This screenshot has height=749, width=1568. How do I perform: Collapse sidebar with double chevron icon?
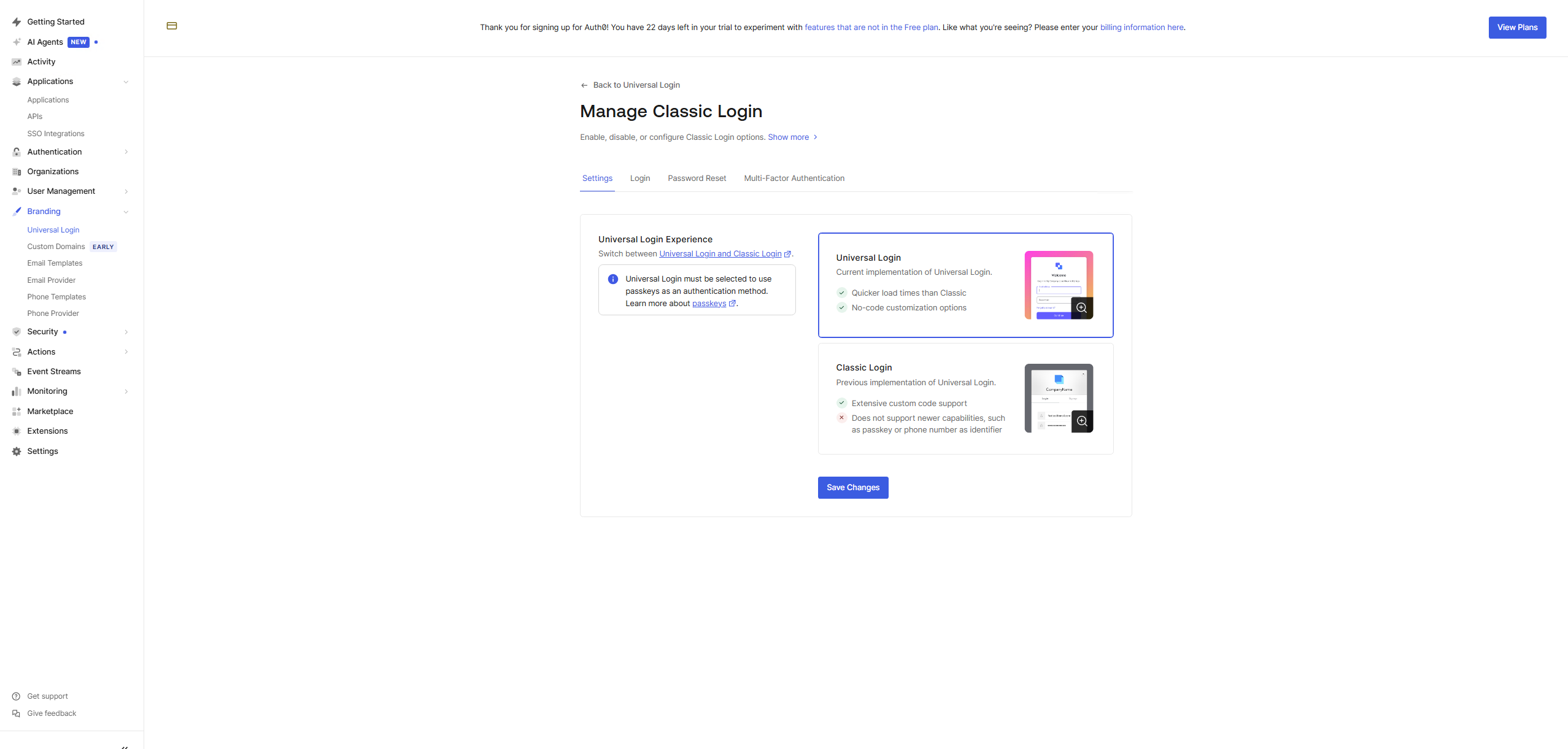pos(125,747)
